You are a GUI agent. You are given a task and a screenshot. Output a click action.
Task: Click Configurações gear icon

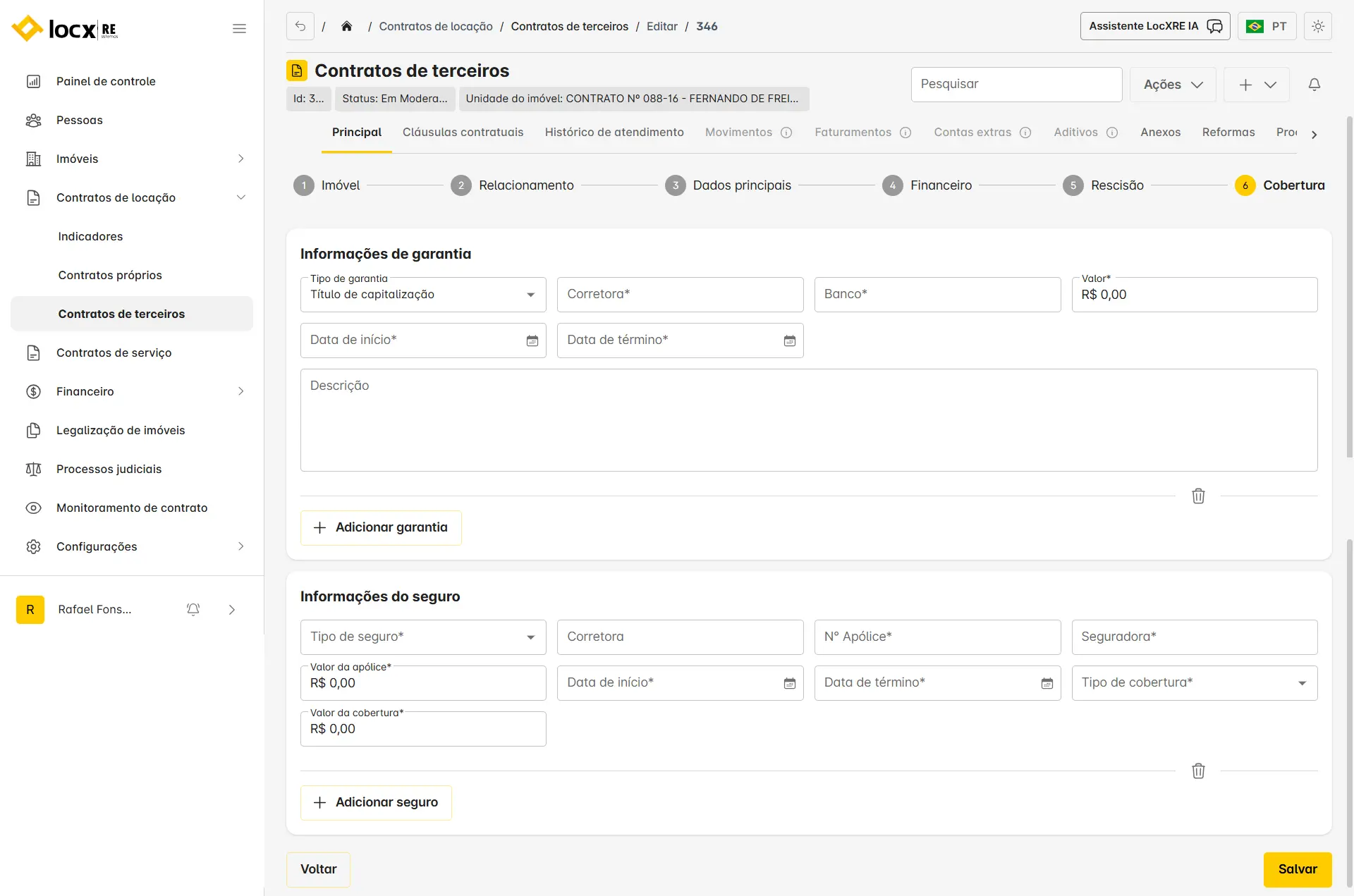click(33, 546)
